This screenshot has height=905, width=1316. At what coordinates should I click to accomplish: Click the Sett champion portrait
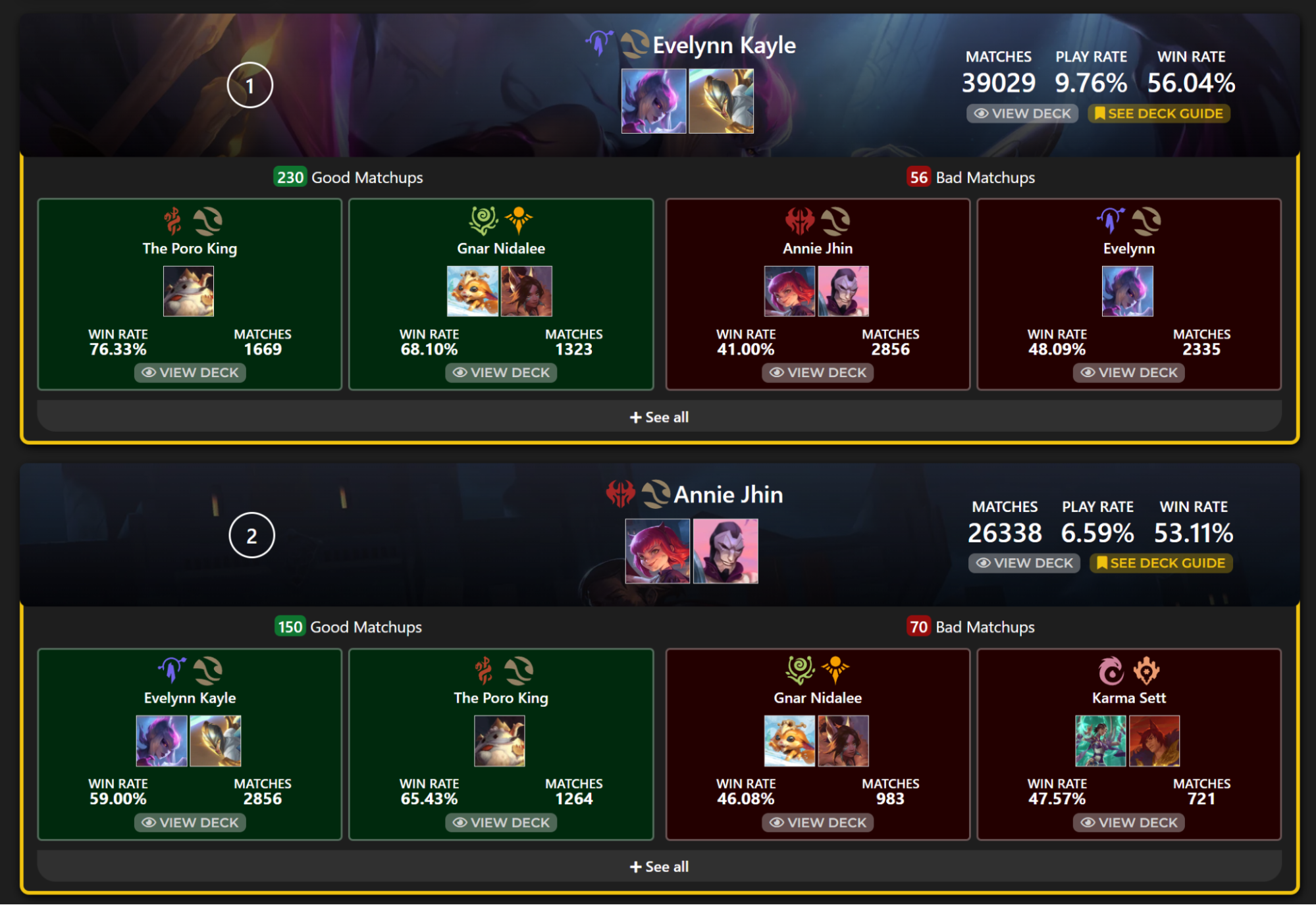click(x=1155, y=741)
